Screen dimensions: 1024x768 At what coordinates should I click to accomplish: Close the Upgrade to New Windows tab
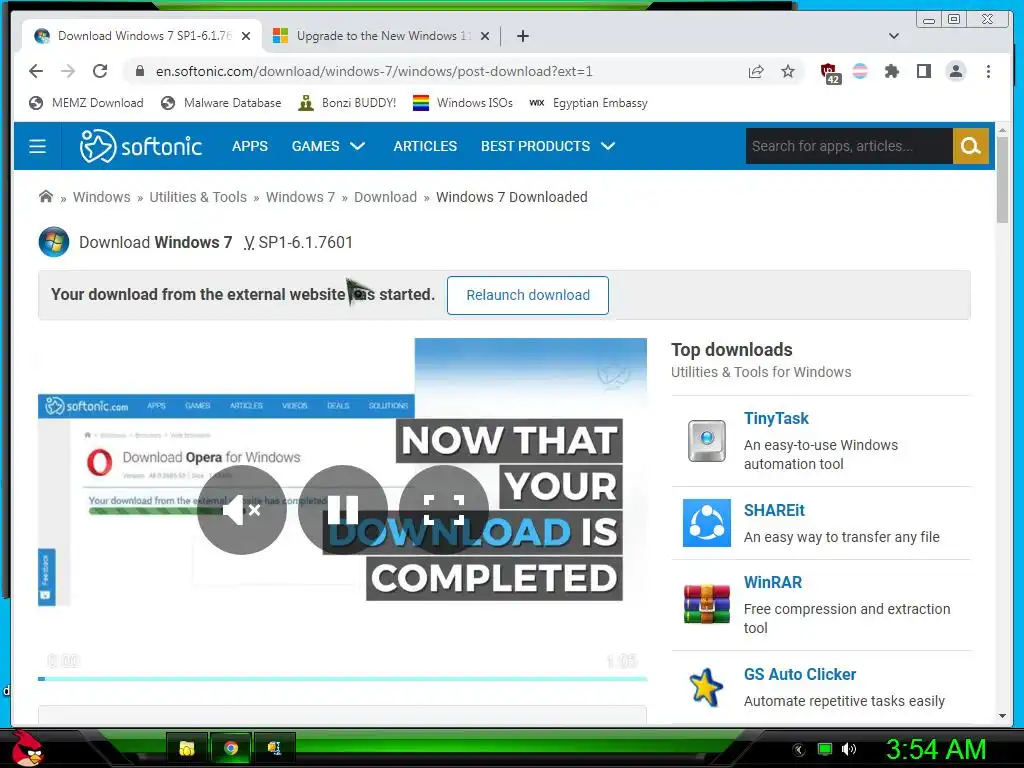tap(485, 36)
